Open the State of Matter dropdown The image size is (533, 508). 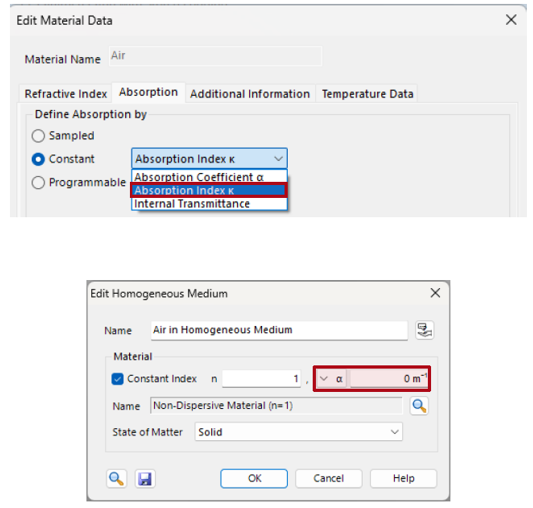(298, 432)
